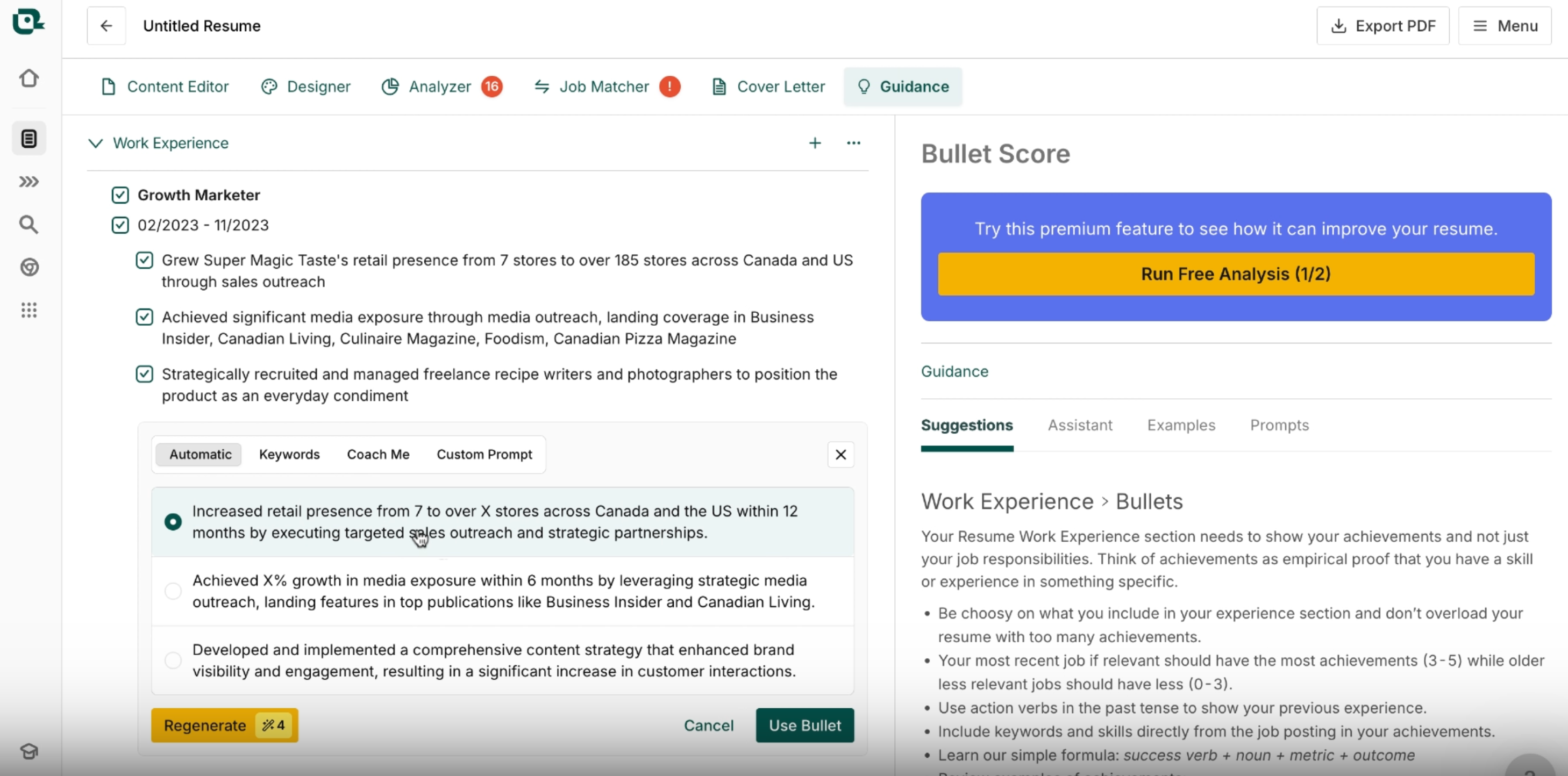Click the graduation cap icon at bottom

(x=28, y=751)
